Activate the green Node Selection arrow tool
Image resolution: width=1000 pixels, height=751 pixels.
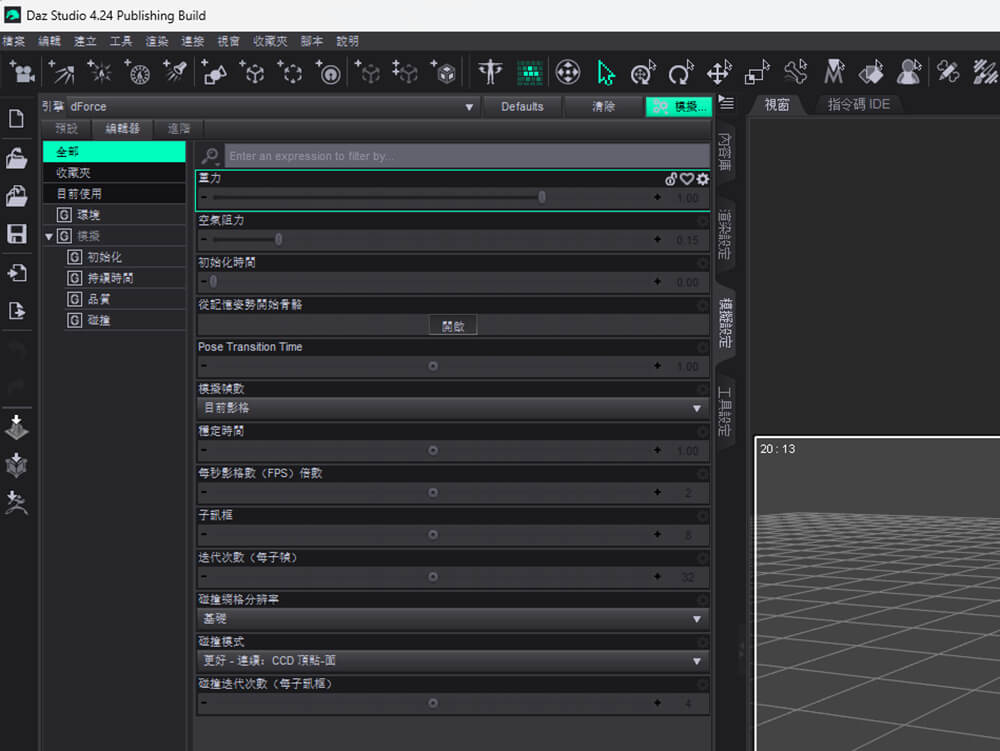tap(605, 72)
